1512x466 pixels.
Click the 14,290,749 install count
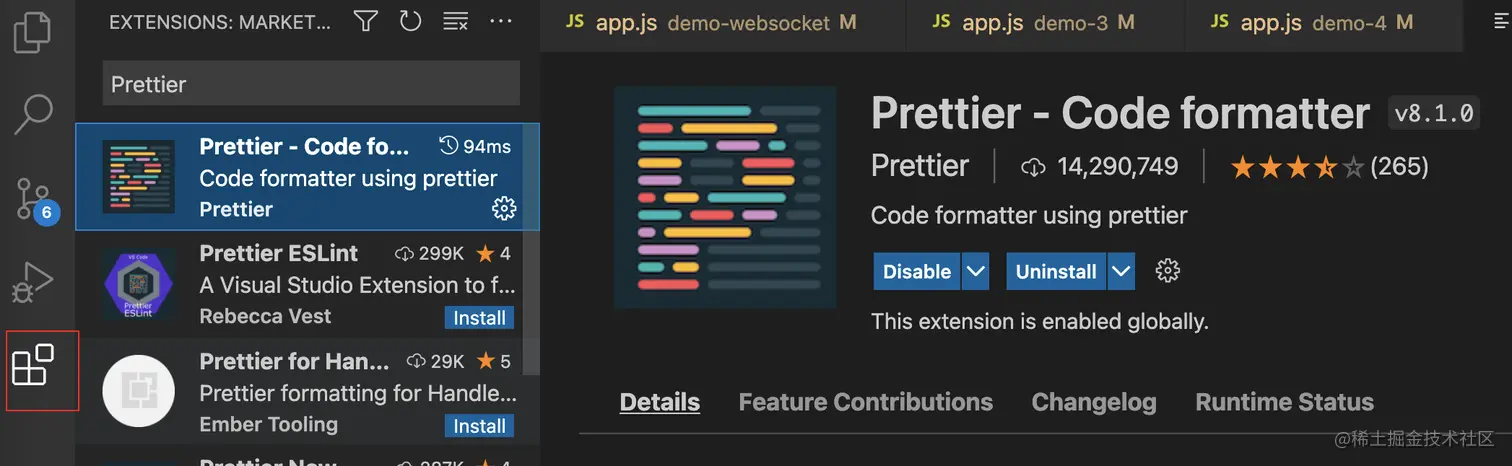click(1100, 167)
